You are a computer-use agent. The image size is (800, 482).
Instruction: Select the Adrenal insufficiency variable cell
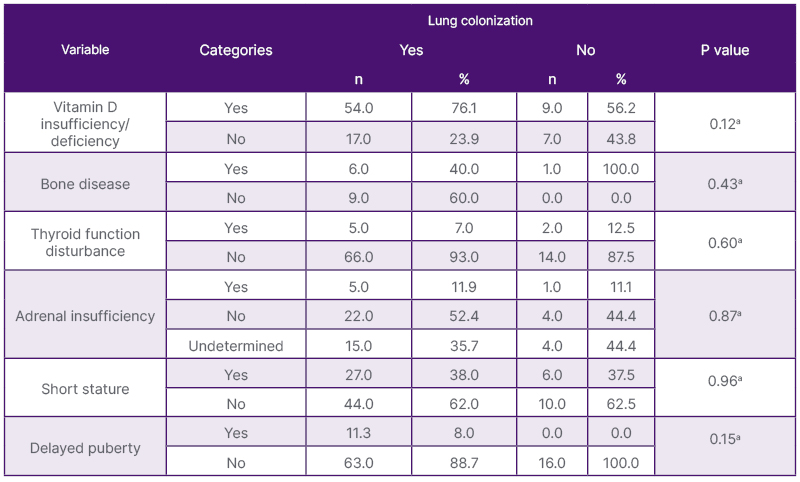pyautogui.click(x=85, y=316)
